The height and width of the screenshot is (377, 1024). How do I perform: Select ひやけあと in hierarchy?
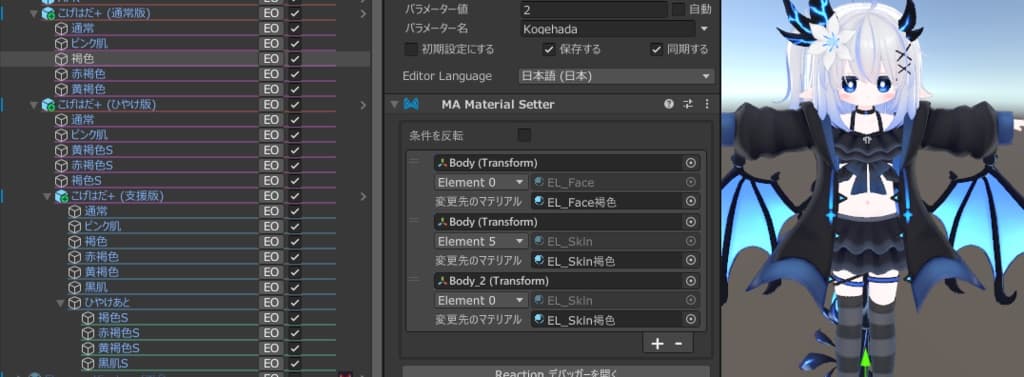click(x=107, y=303)
